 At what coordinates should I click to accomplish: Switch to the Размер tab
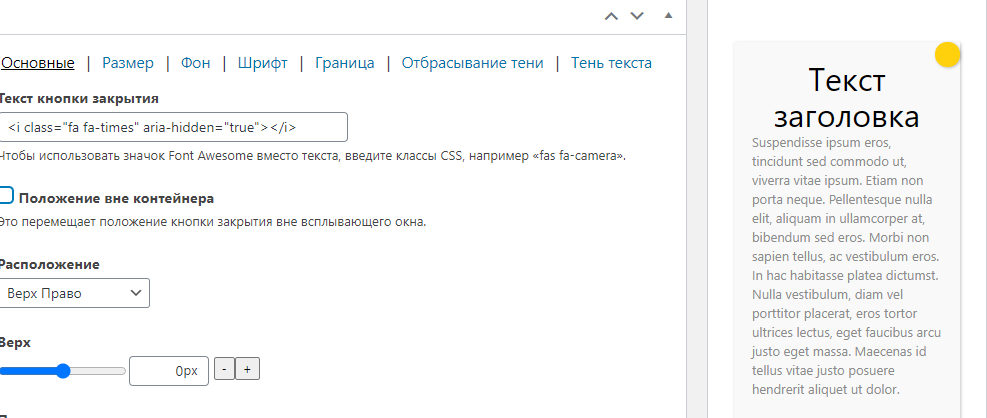tap(128, 63)
